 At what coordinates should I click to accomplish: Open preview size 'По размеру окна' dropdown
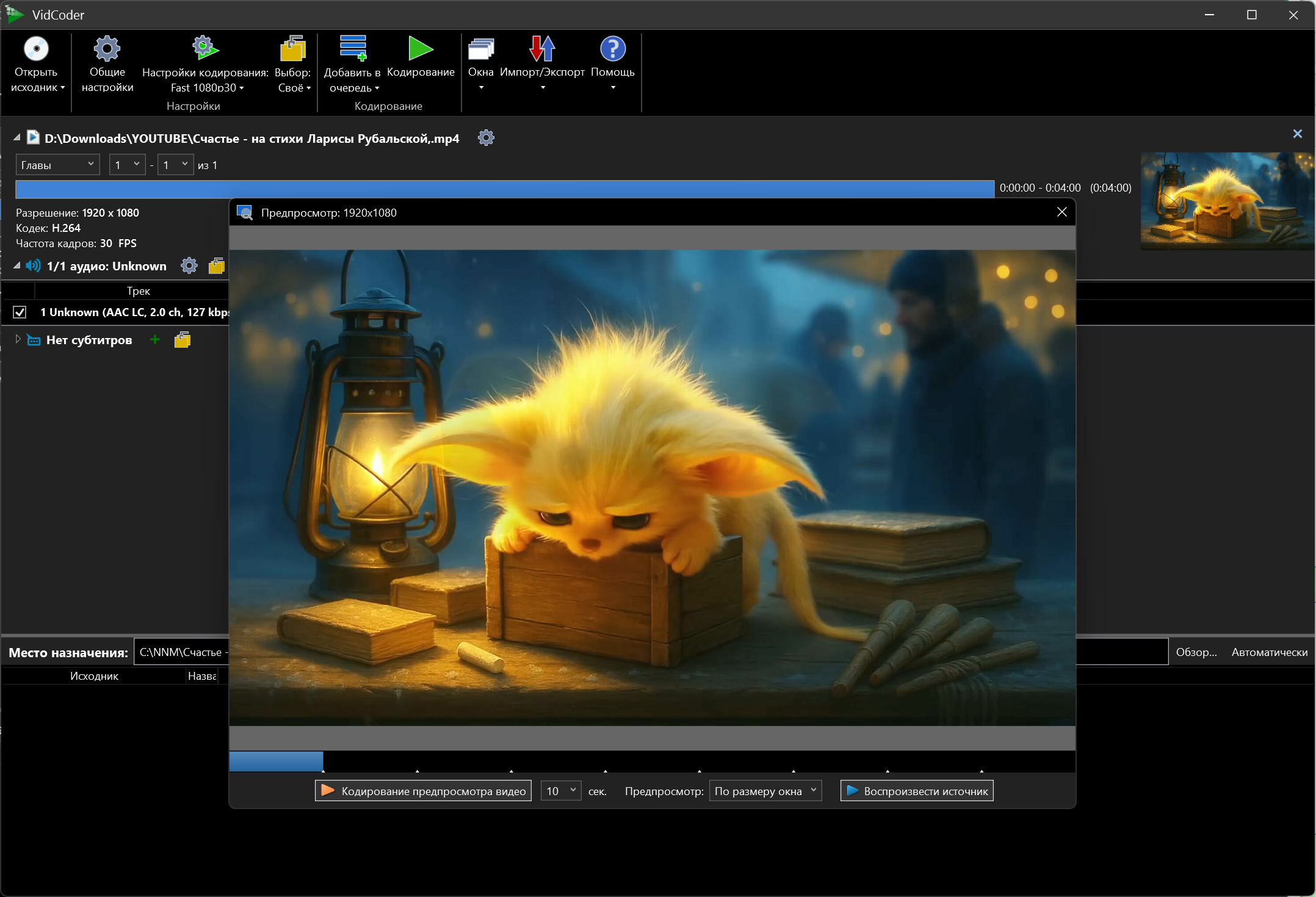[765, 791]
